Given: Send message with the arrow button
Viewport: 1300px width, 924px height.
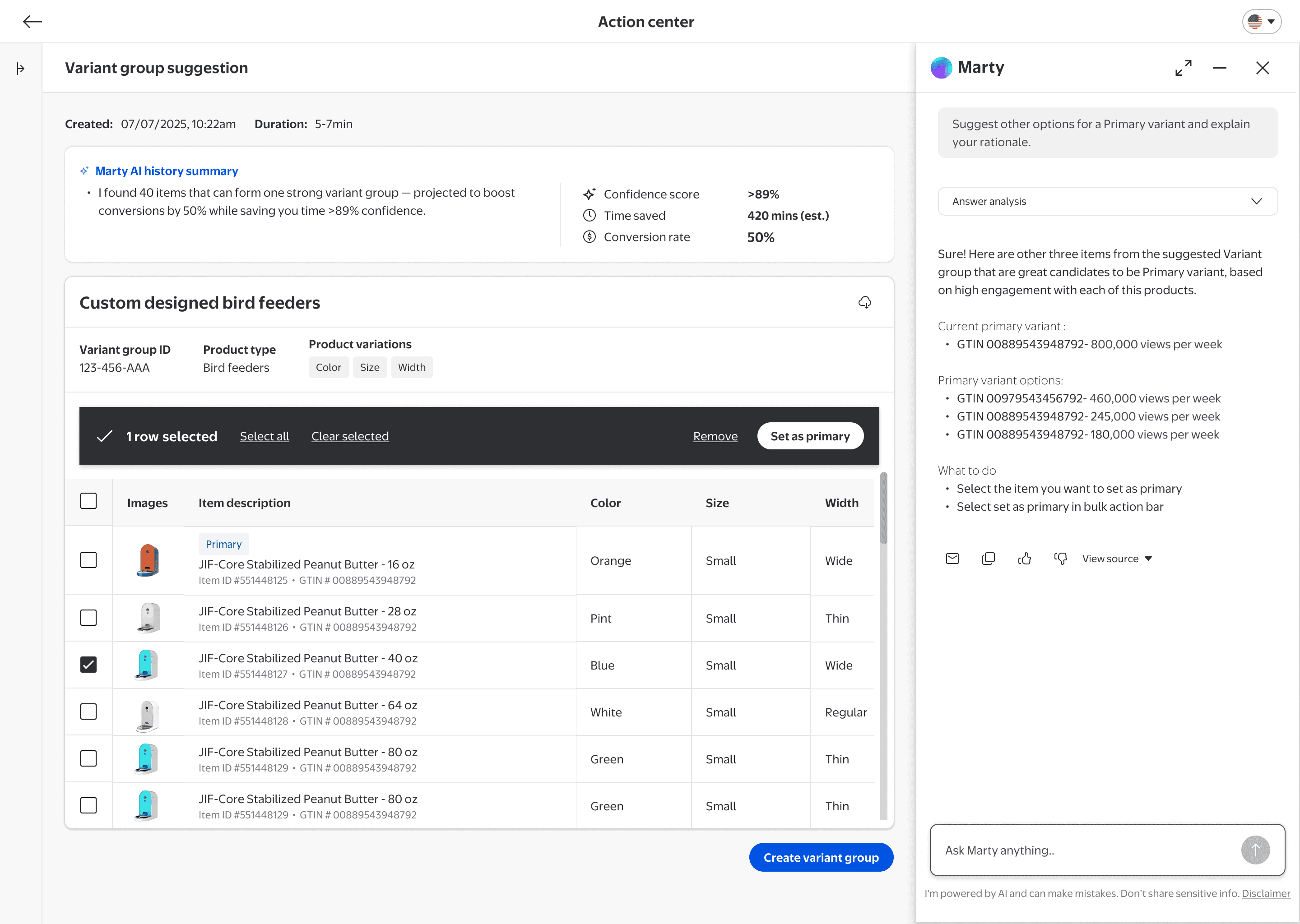Looking at the screenshot, I should click(1255, 850).
